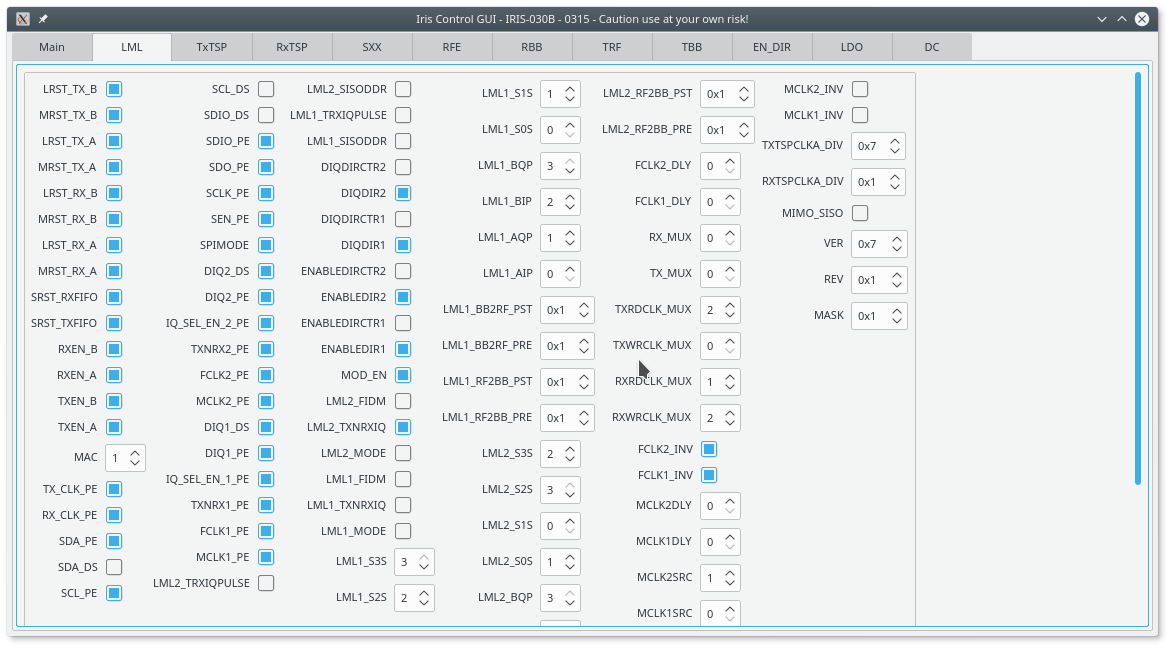Click the keep-above chevron in title bar
Screen dimensions: 1171x649
[x=1122, y=19]
